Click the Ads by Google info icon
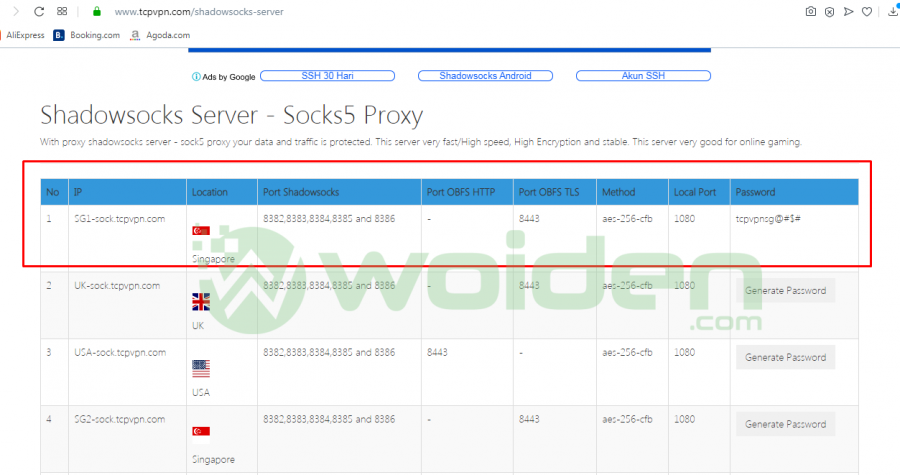 tap(196, 76)
